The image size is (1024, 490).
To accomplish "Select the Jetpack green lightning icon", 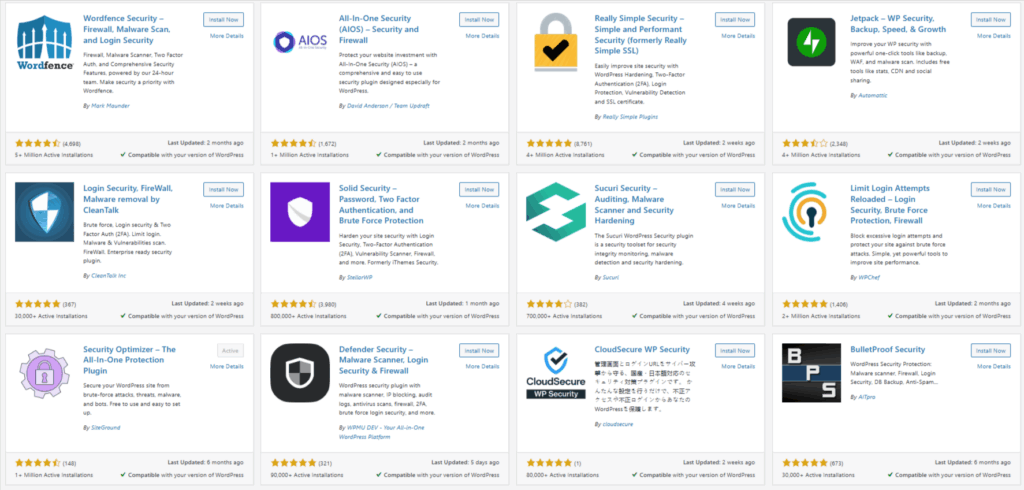I will [811, 42].
